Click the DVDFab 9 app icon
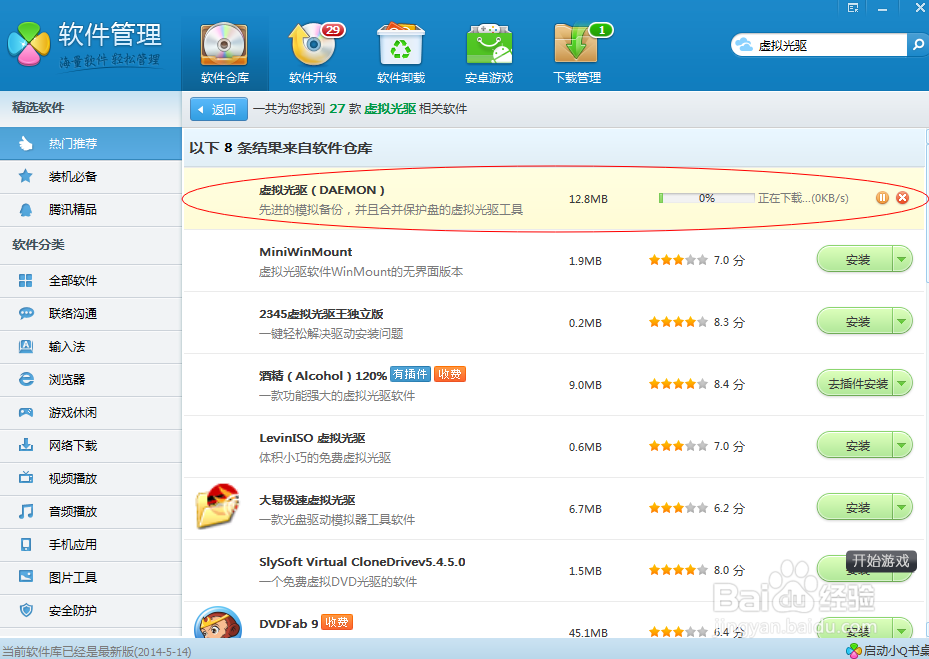This screenshot has height=659, width=929. pyautogui.click(x=217, y=623)
